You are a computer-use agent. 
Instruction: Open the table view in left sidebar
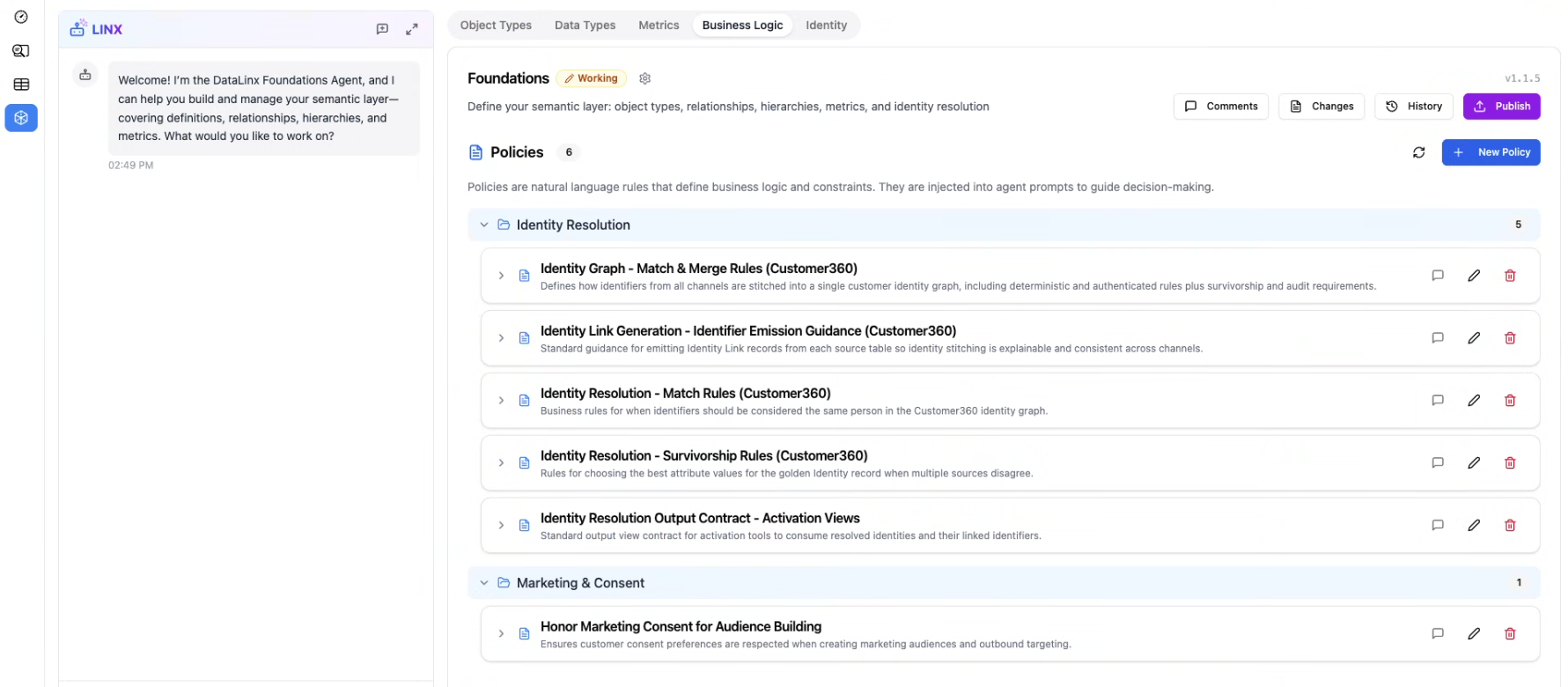(x=21, y=85)
